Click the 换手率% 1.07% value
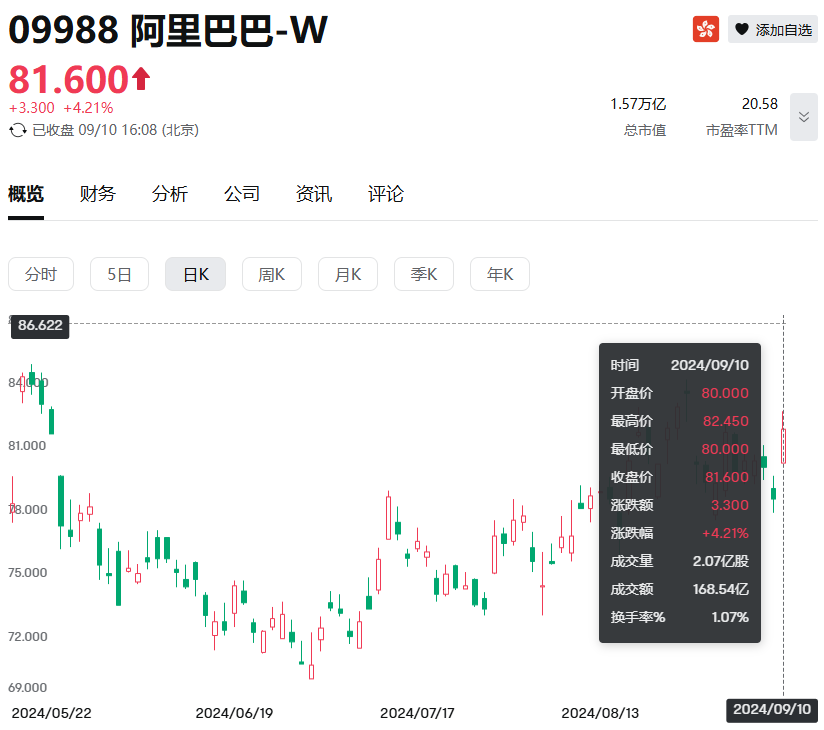824x730 pixels. (730, 617)
